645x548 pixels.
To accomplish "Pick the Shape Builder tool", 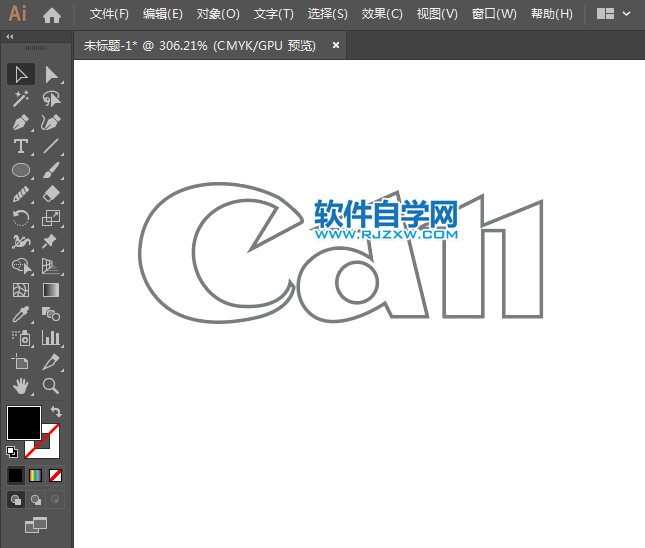I will point(21,266).
